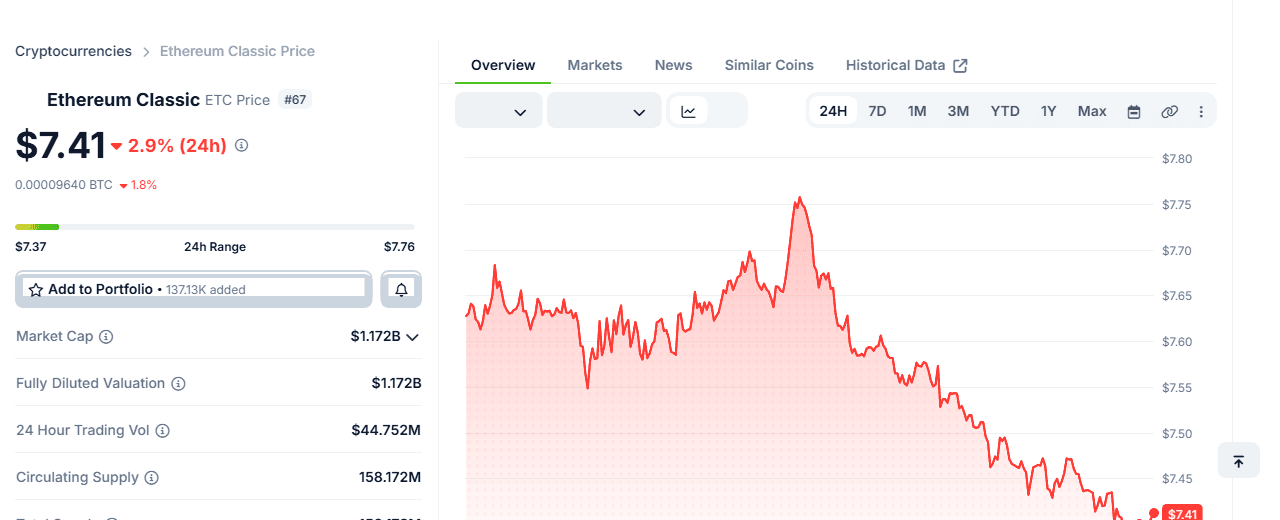Copy the chart link via chain icon
Screen dimensions: 1280x520
tap(1169, 111)
